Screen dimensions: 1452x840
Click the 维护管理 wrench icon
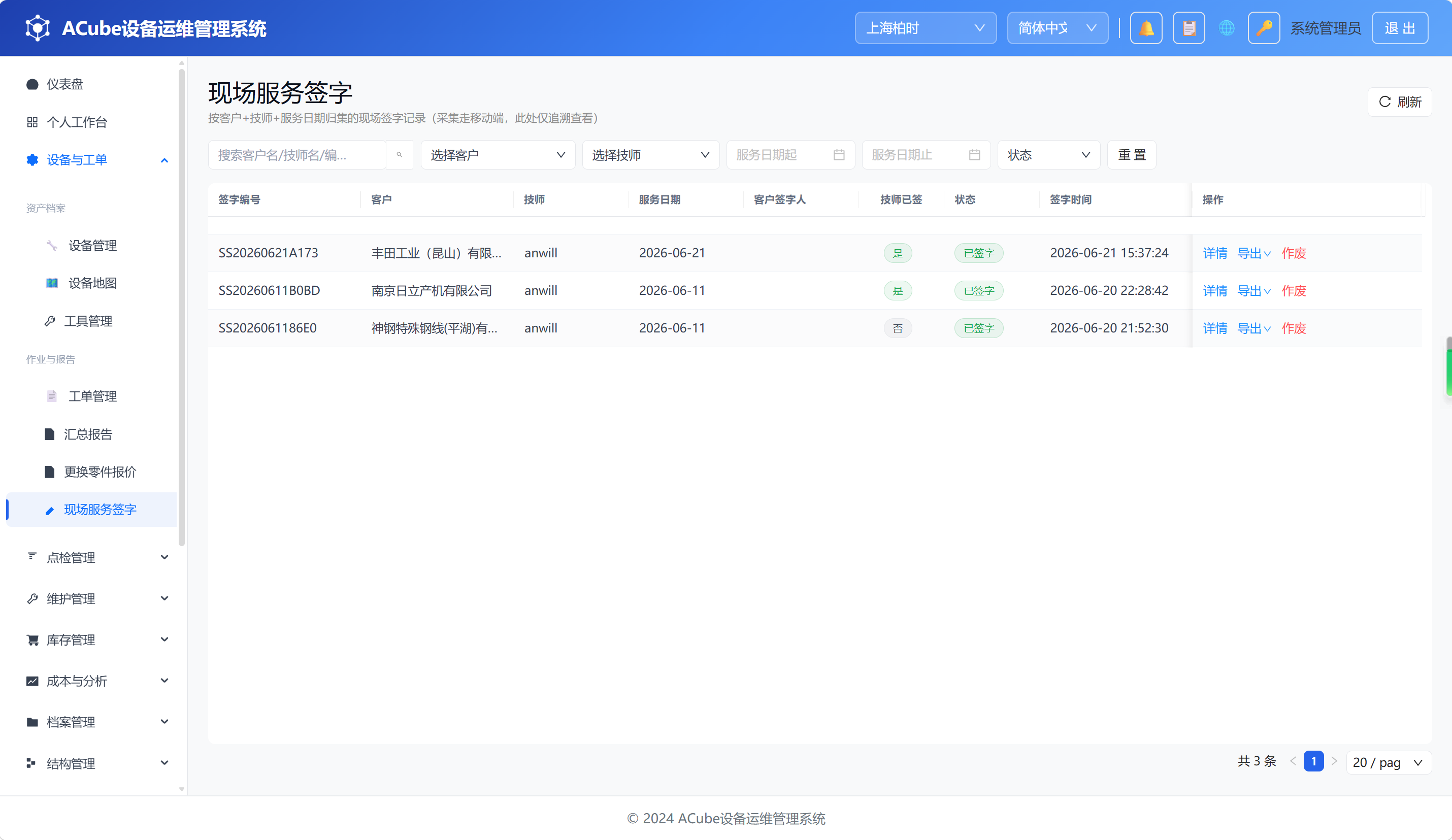(x=32, y=598)
